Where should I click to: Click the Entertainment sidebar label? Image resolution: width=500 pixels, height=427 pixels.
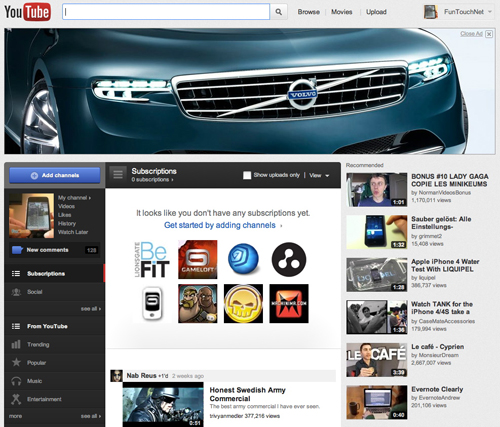[x=44, y=399]
